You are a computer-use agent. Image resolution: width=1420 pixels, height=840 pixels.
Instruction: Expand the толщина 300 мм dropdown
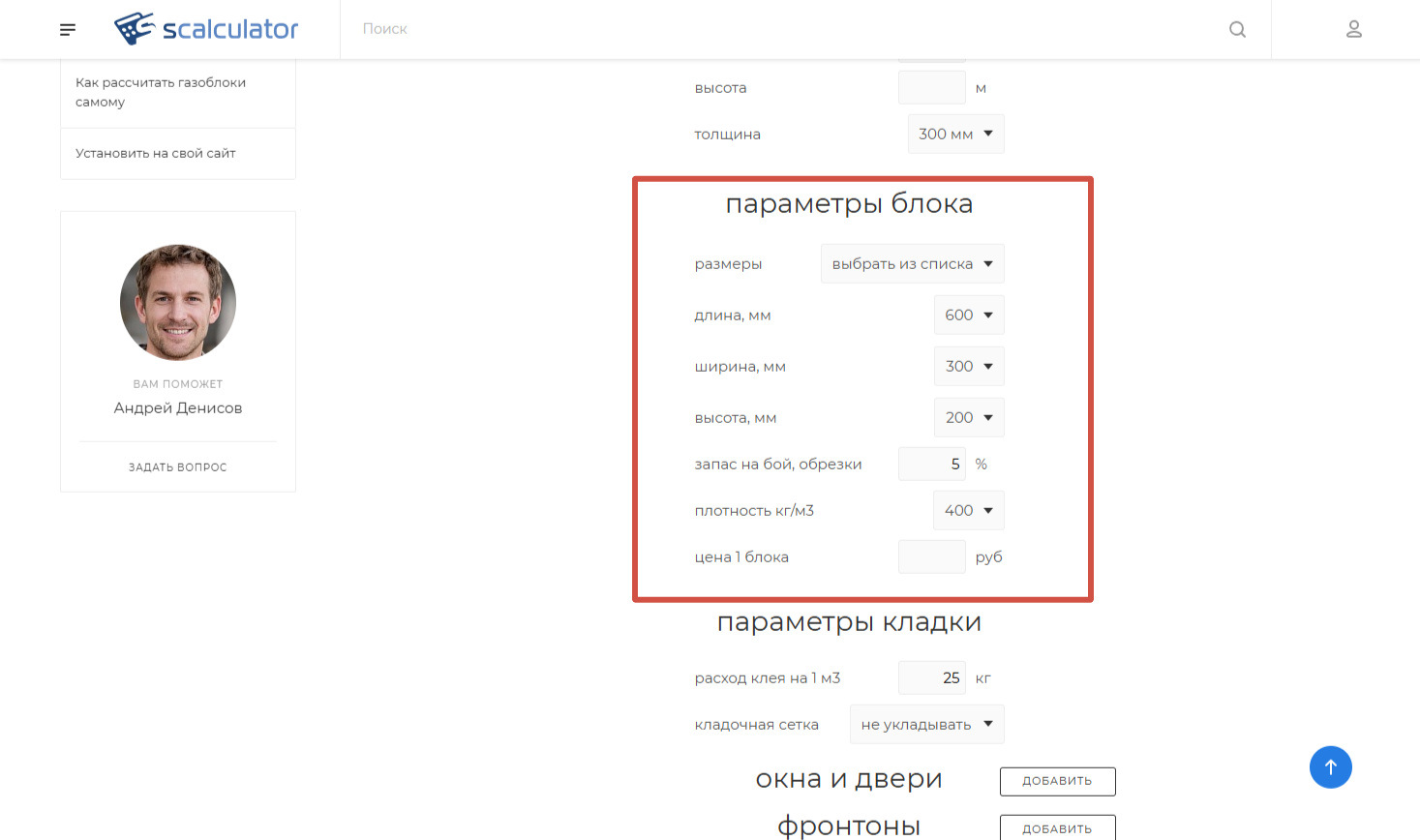point(955,134)
